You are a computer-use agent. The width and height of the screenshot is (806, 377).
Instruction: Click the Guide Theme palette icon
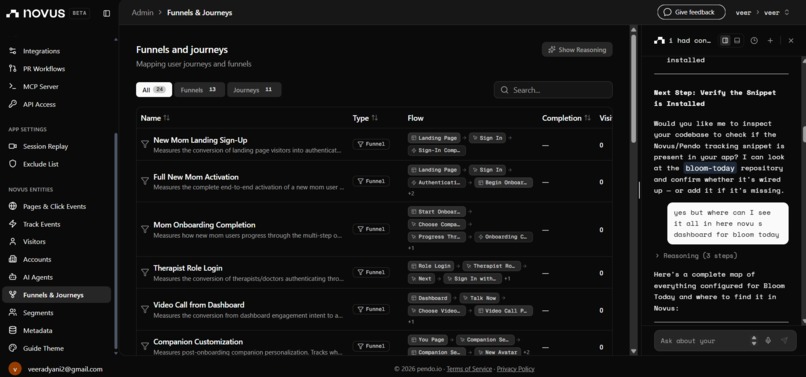(13, 348)
